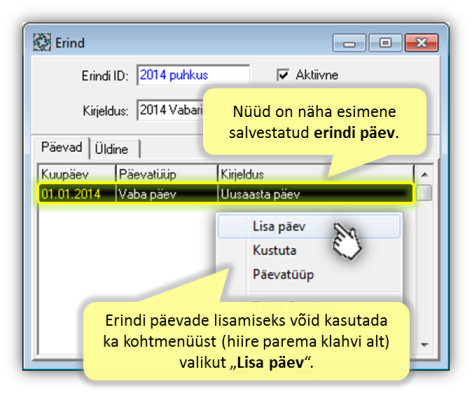This screenshot has height=393, width=472.
Task: Click the Päevatüüp column header
Action: pyautogui.click(x=167, y=174)
